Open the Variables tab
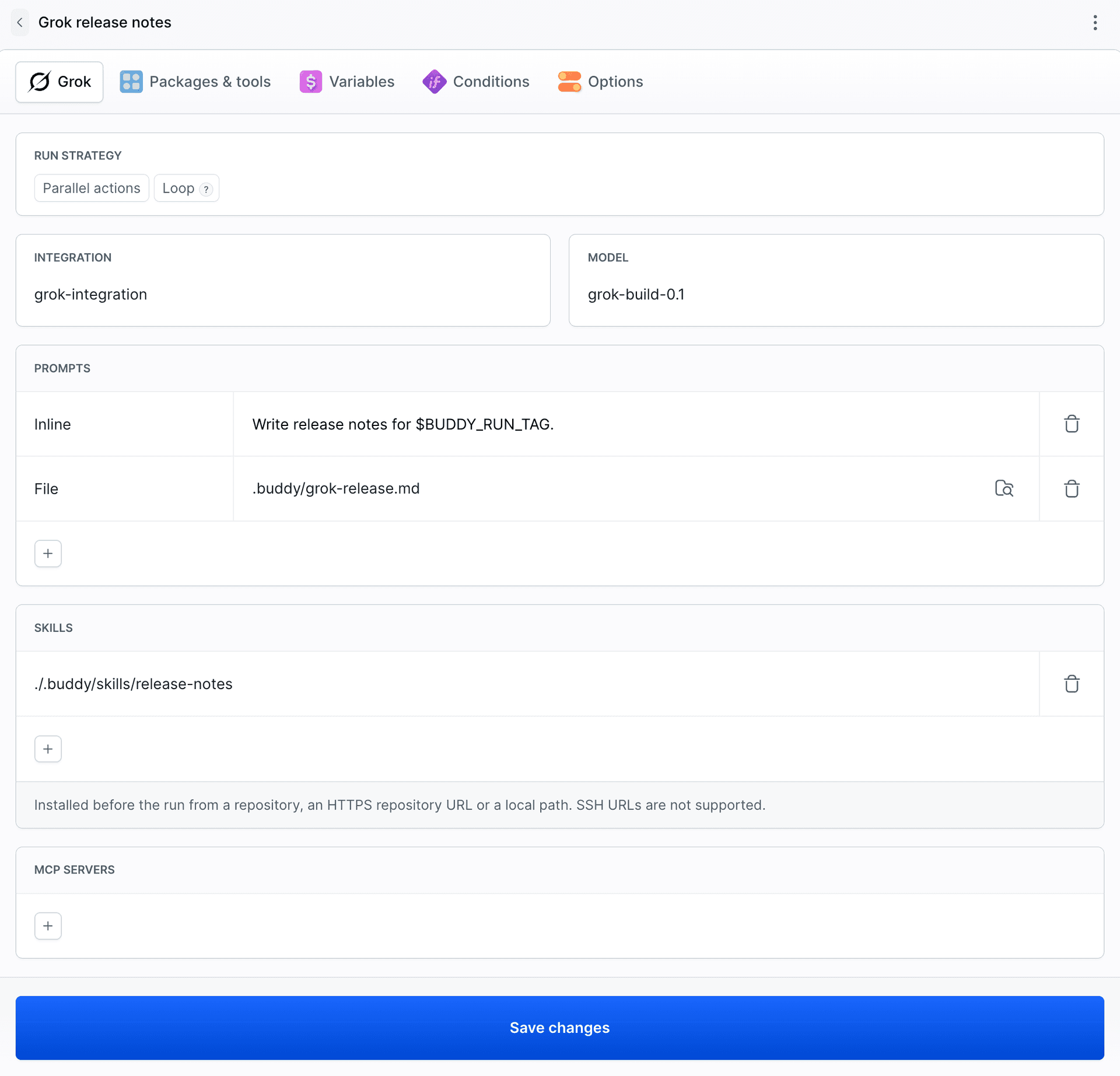 point(347,82)
